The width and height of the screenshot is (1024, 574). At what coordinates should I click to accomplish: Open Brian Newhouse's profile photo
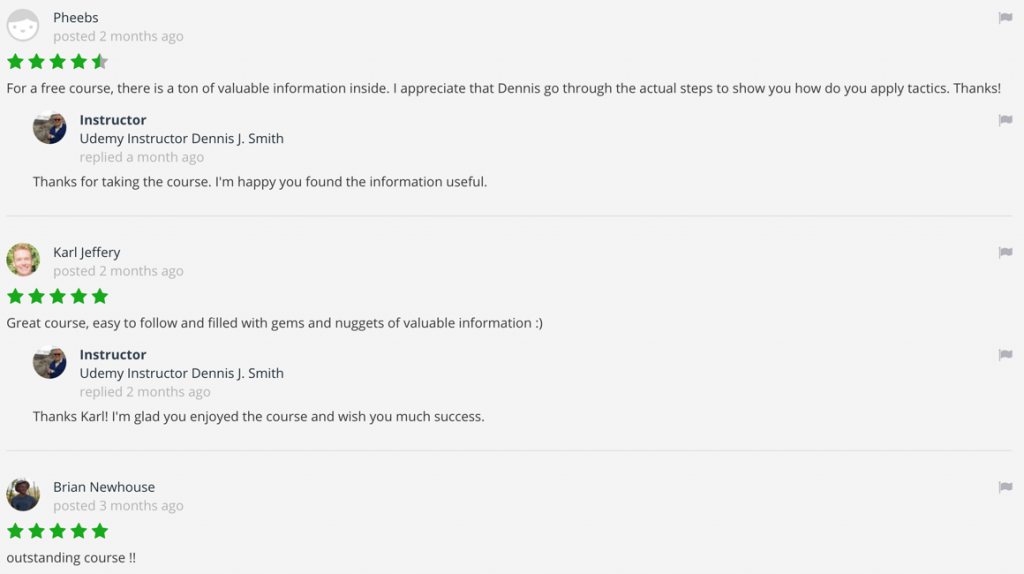[x=23, y=494]
